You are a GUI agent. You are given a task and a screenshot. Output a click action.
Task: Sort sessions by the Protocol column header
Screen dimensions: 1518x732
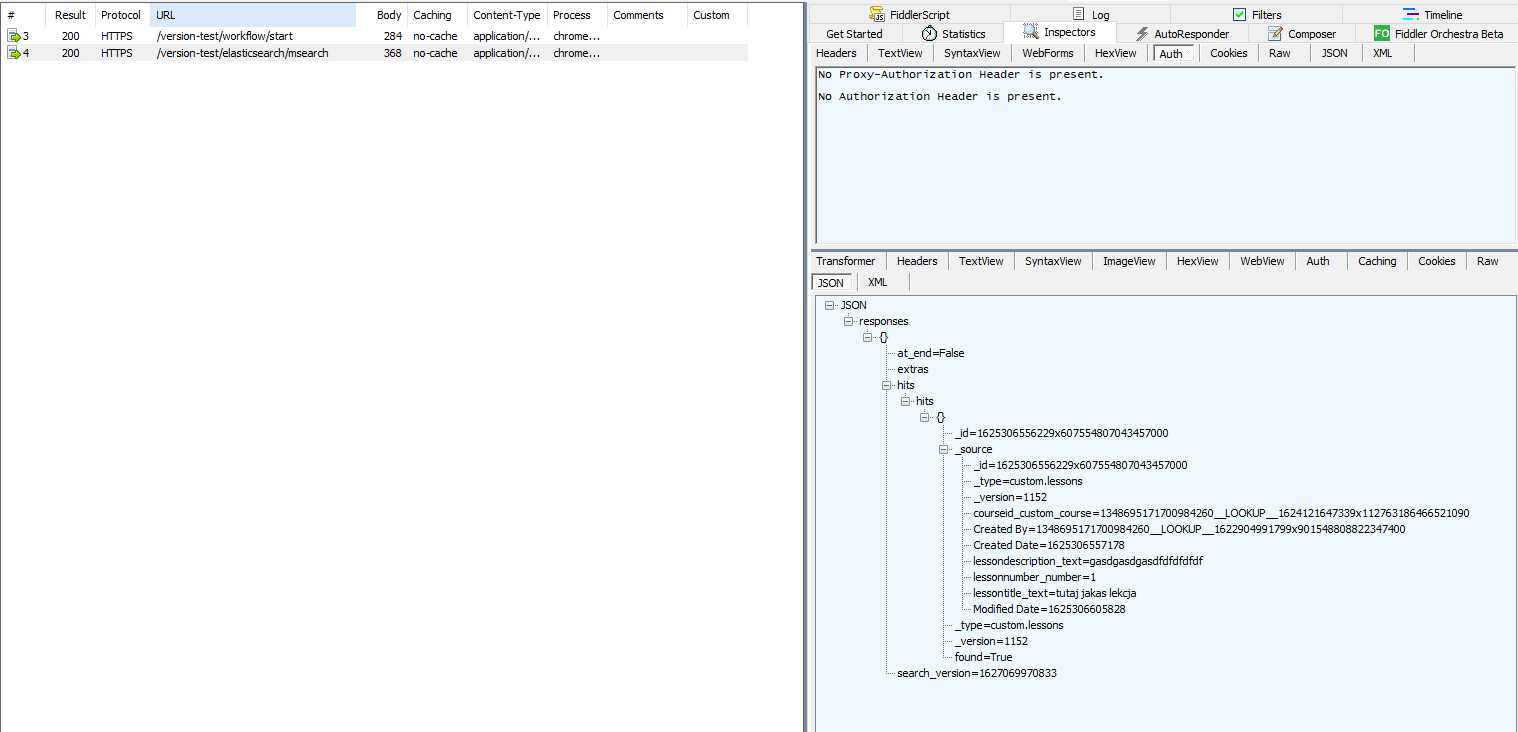121,15
